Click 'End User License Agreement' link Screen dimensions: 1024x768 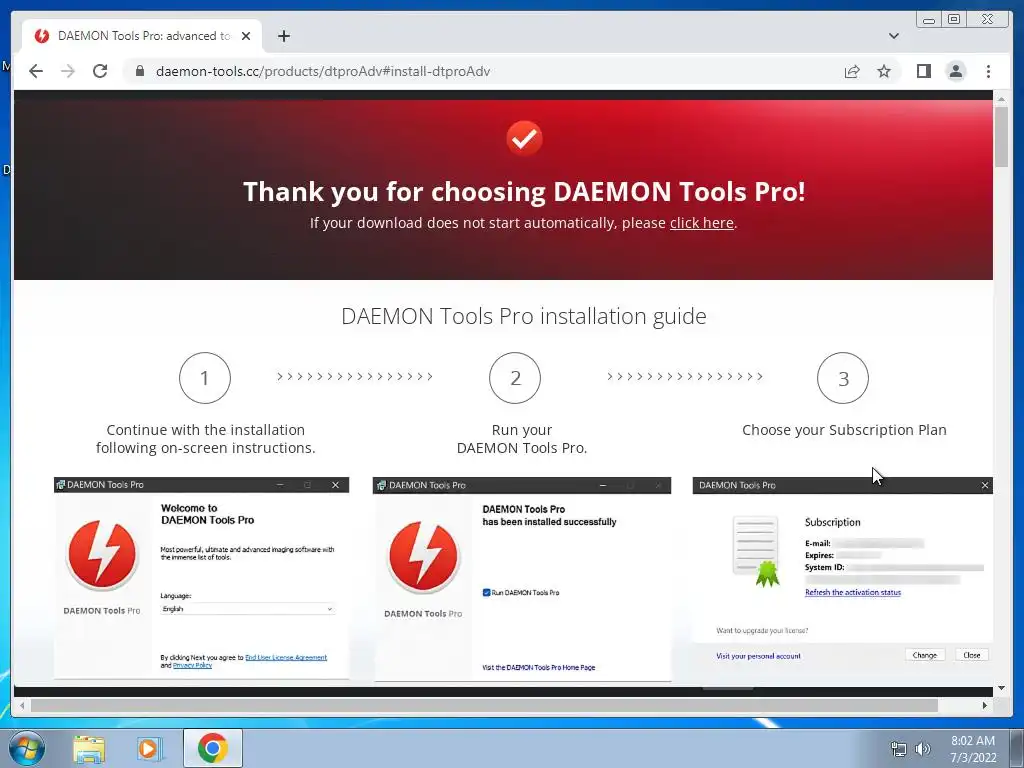tap(286, 657)
